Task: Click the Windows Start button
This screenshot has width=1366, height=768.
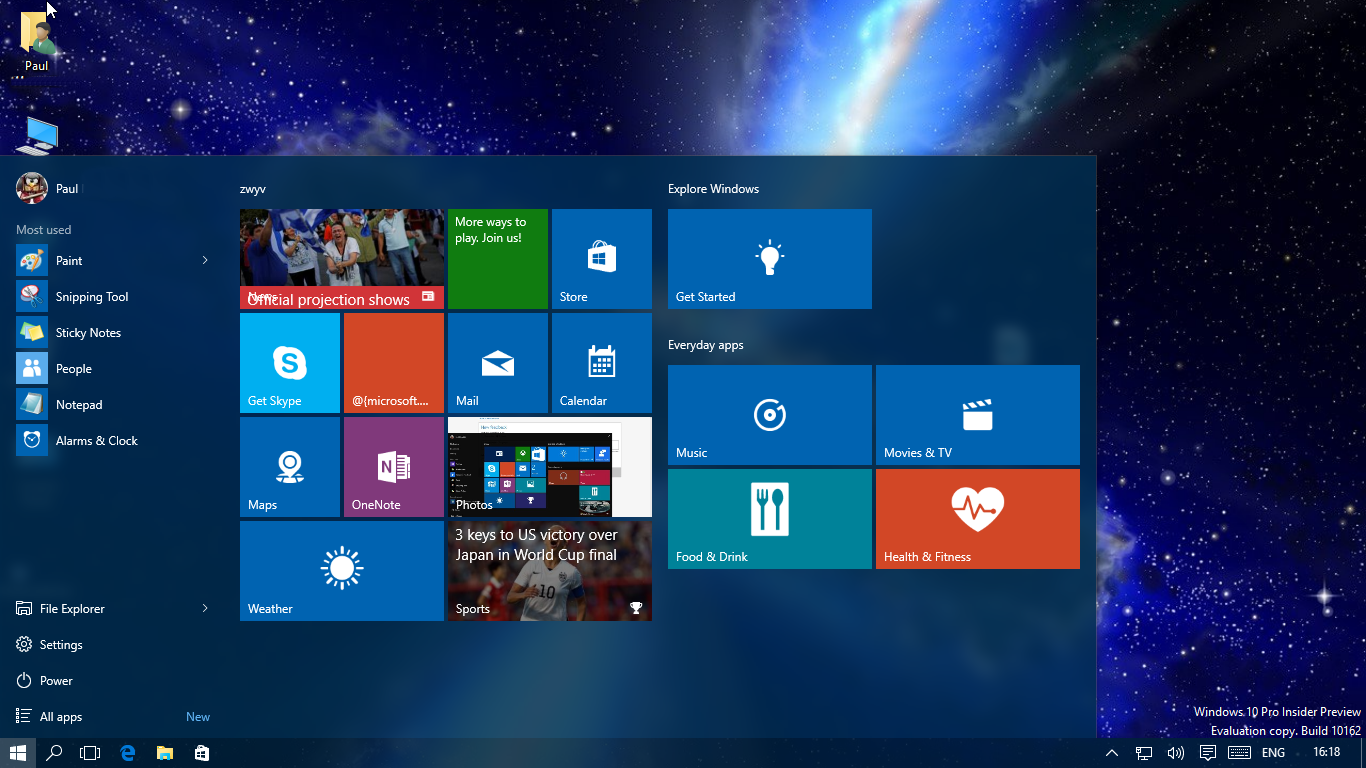Action: [18, 753]
